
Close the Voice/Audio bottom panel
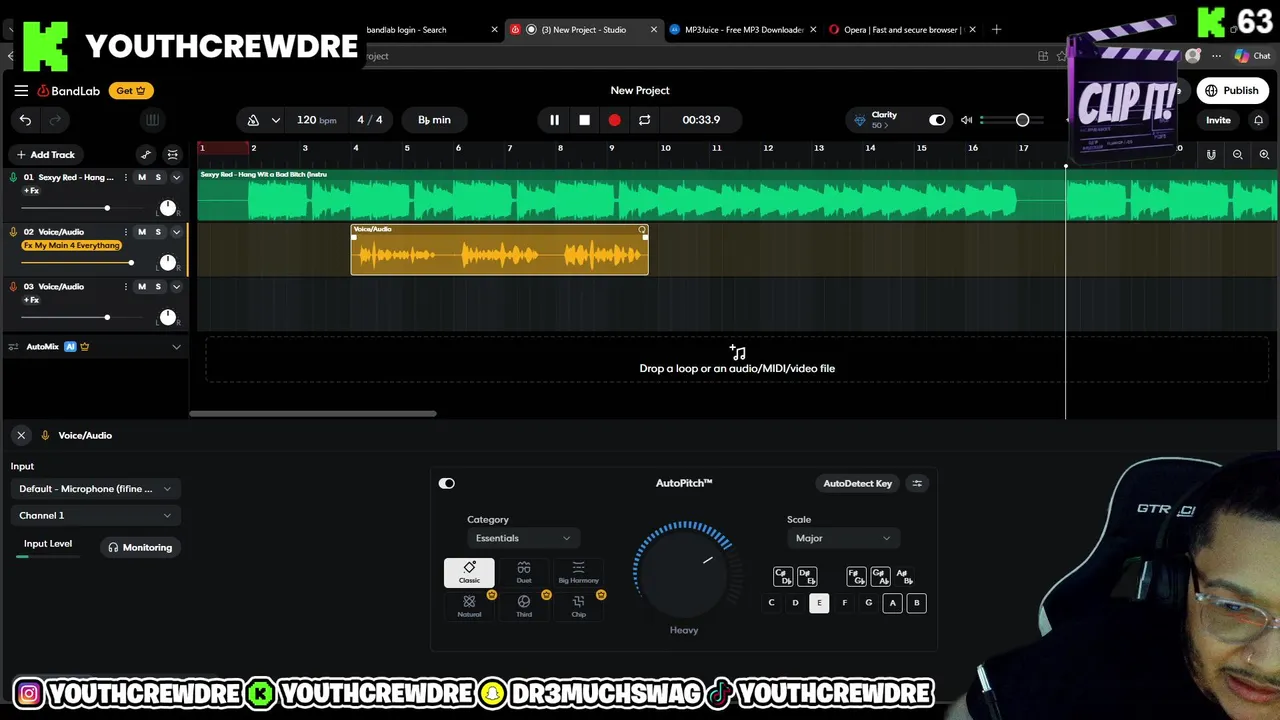(21, 436)
